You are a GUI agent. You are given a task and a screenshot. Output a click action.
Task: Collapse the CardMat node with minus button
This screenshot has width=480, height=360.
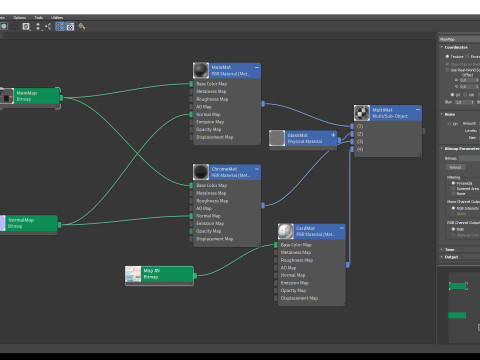[x=342, y=228]
